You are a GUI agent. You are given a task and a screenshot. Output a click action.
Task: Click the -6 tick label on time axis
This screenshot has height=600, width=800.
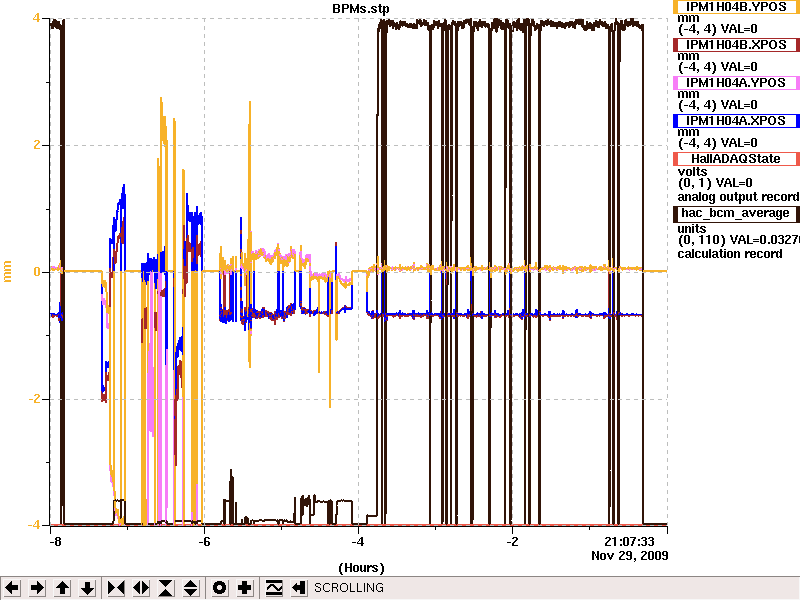click(204, 542)
